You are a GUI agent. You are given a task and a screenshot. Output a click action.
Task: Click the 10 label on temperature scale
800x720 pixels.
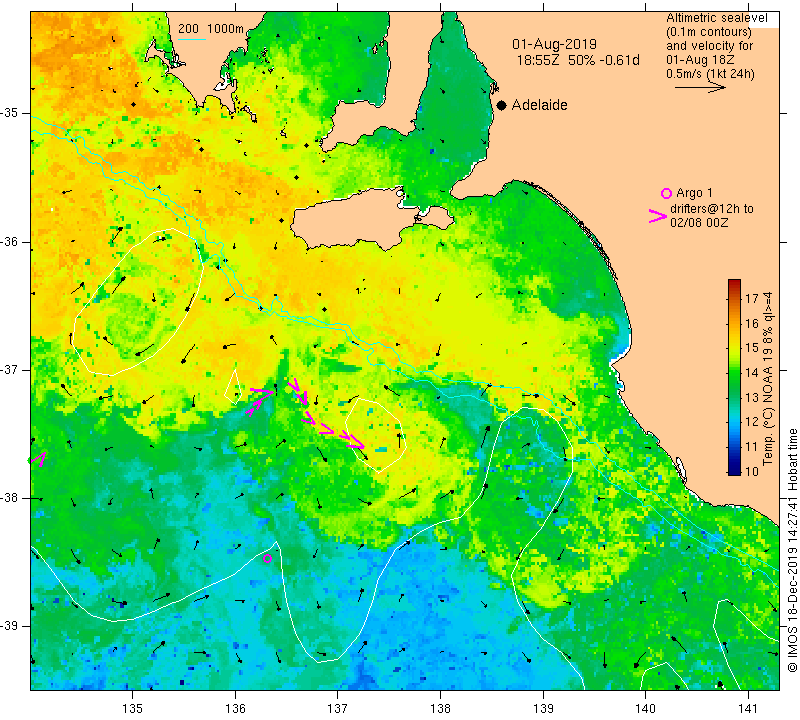(752, 471)
